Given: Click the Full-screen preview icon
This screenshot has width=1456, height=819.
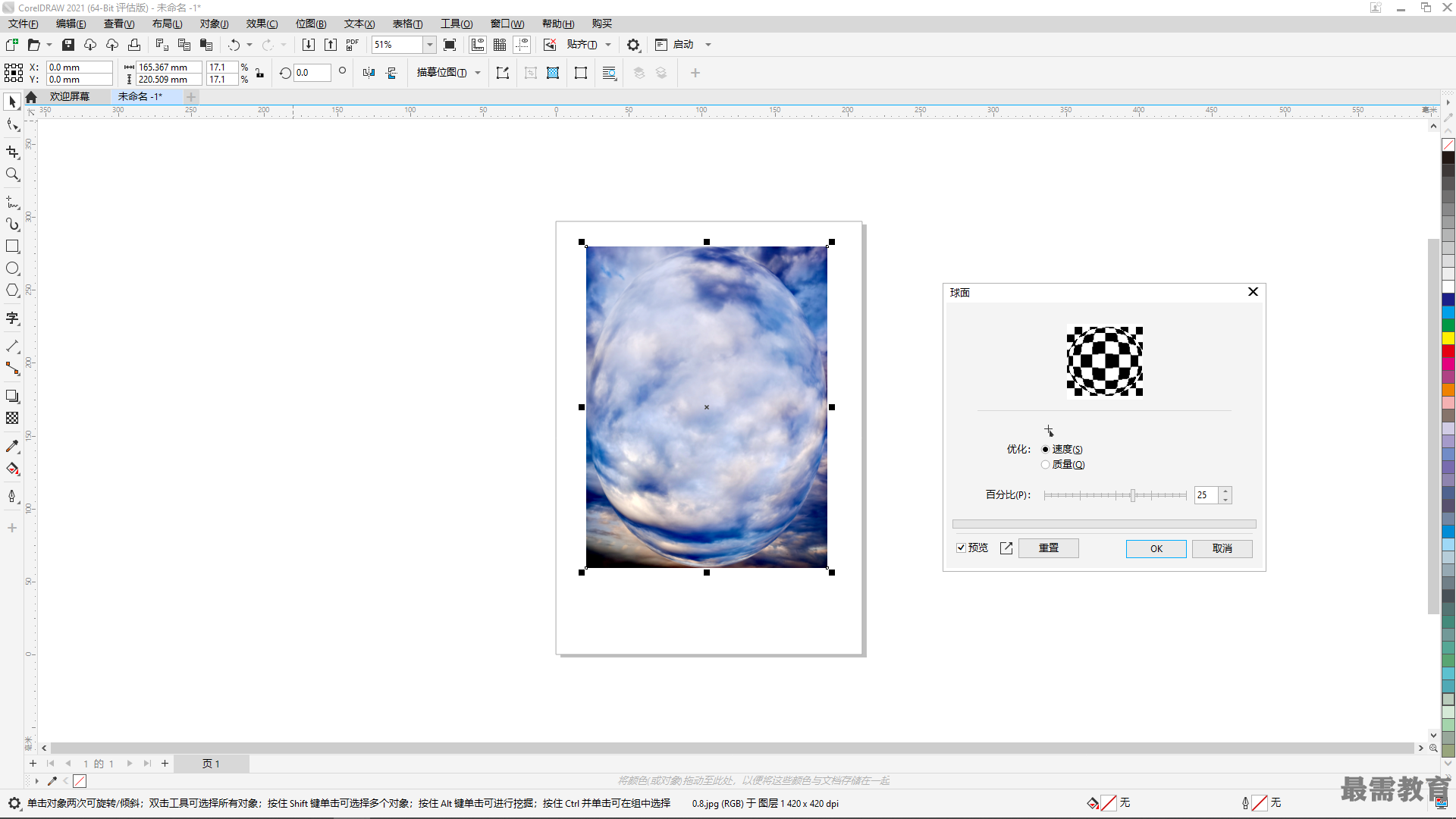Looking at the screenshot, I should coord(450,45).
